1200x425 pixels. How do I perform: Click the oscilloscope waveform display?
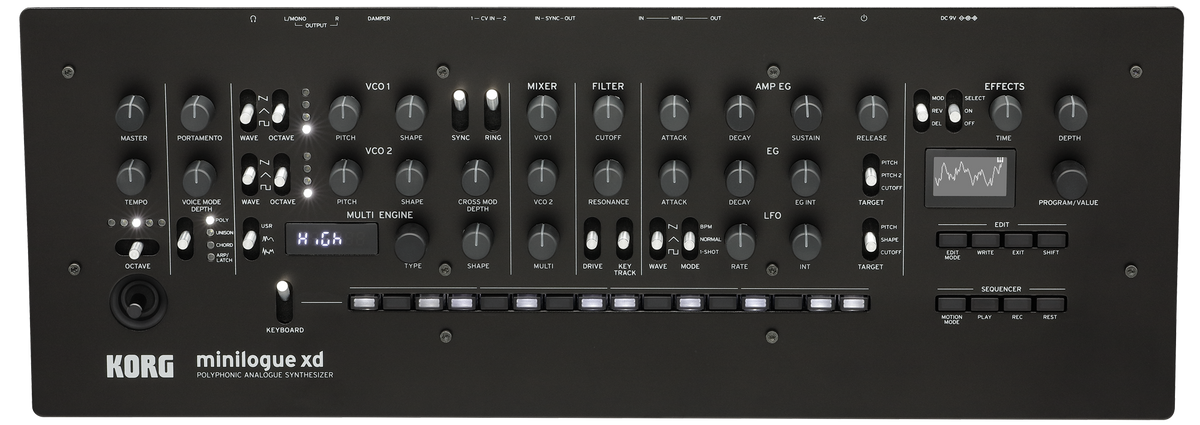click(x=970, y=178)
